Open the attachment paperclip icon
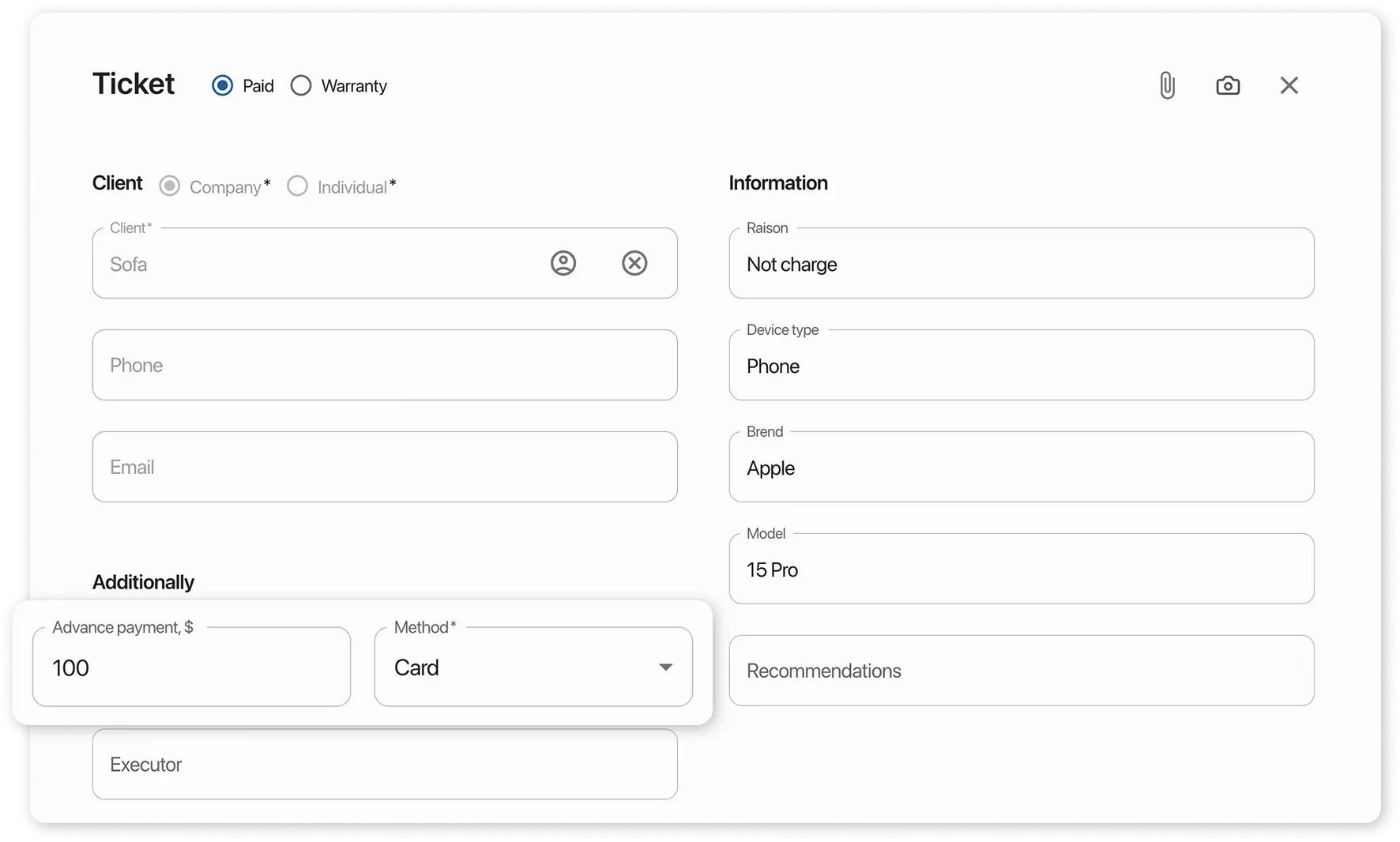The width and height of the screenshot is (1400, 842). tap(1167, 85)
